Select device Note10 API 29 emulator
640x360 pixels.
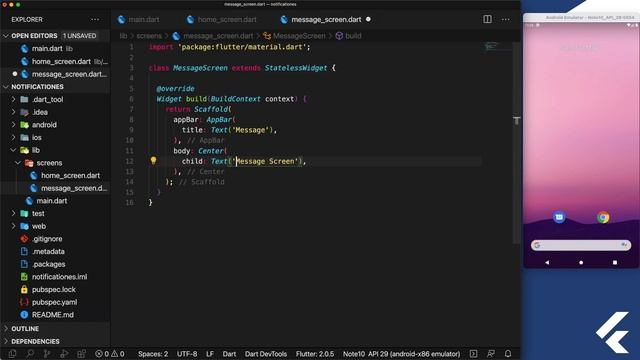401,354
